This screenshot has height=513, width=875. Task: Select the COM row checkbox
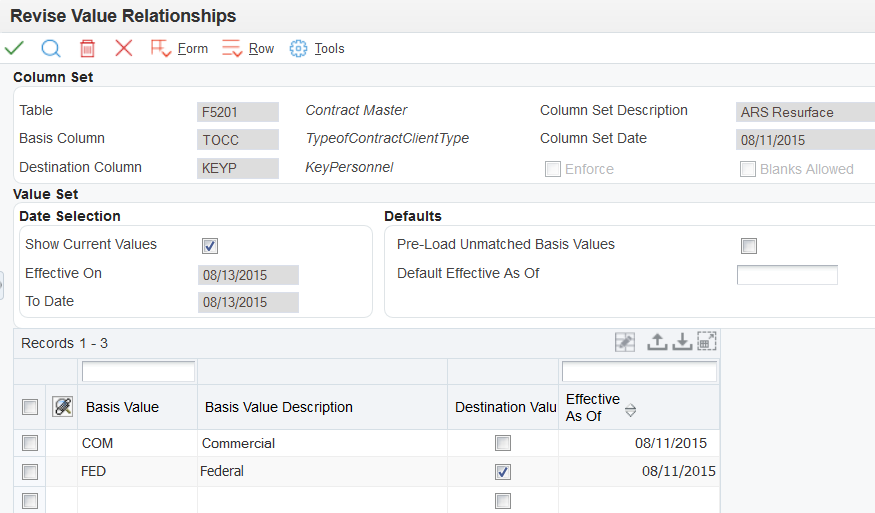[x=30, y=443]
